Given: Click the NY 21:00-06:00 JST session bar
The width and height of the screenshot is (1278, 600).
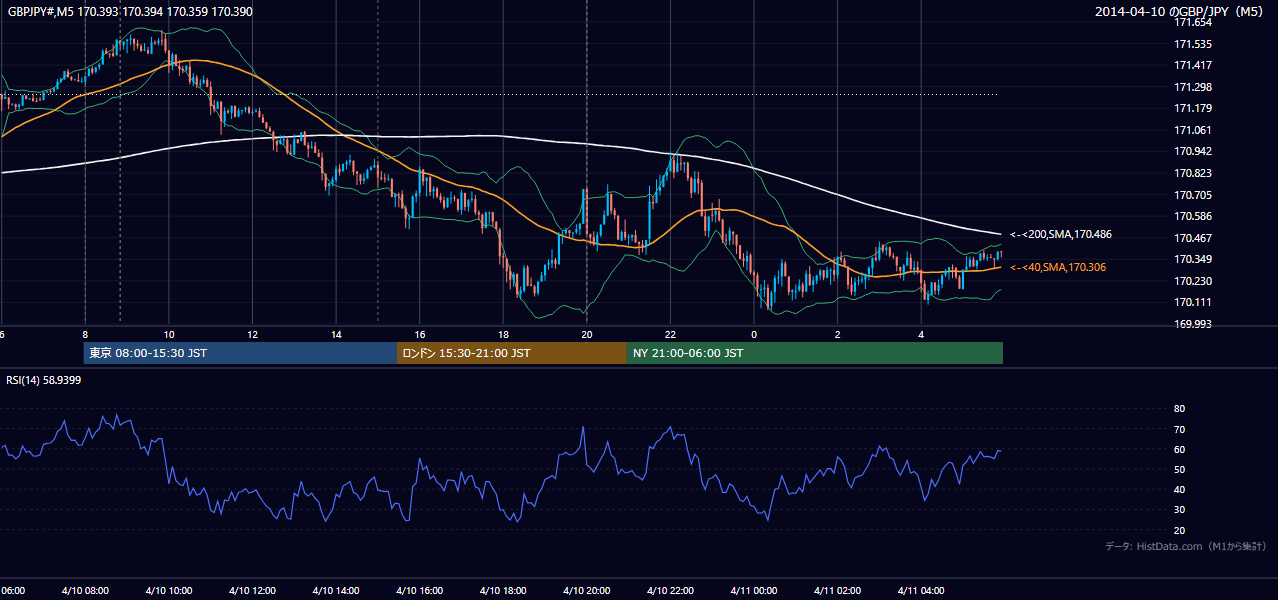Looking at the screenshot, I should pos(815,353).
